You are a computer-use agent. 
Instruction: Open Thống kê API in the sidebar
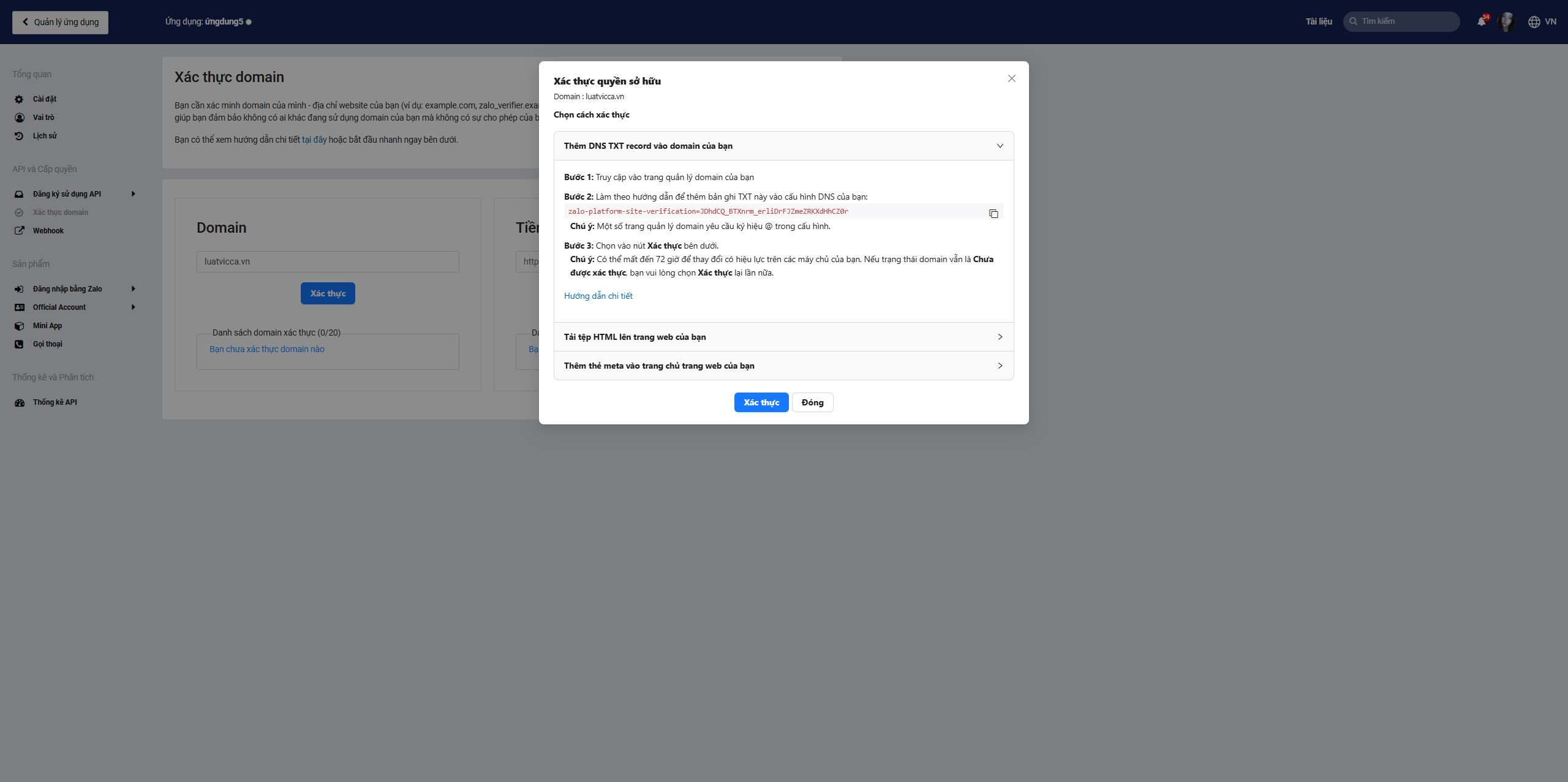[x=55, y=402]
